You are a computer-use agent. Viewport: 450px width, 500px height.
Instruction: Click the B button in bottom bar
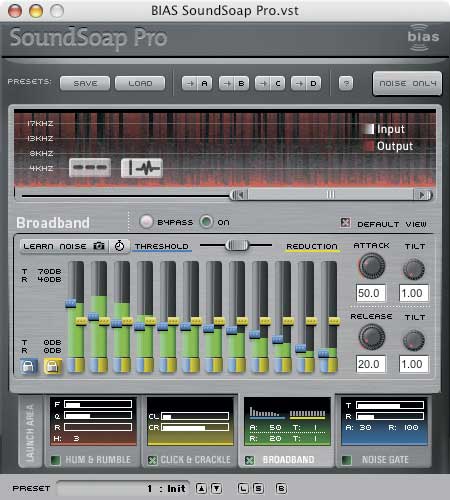point(281,489)
